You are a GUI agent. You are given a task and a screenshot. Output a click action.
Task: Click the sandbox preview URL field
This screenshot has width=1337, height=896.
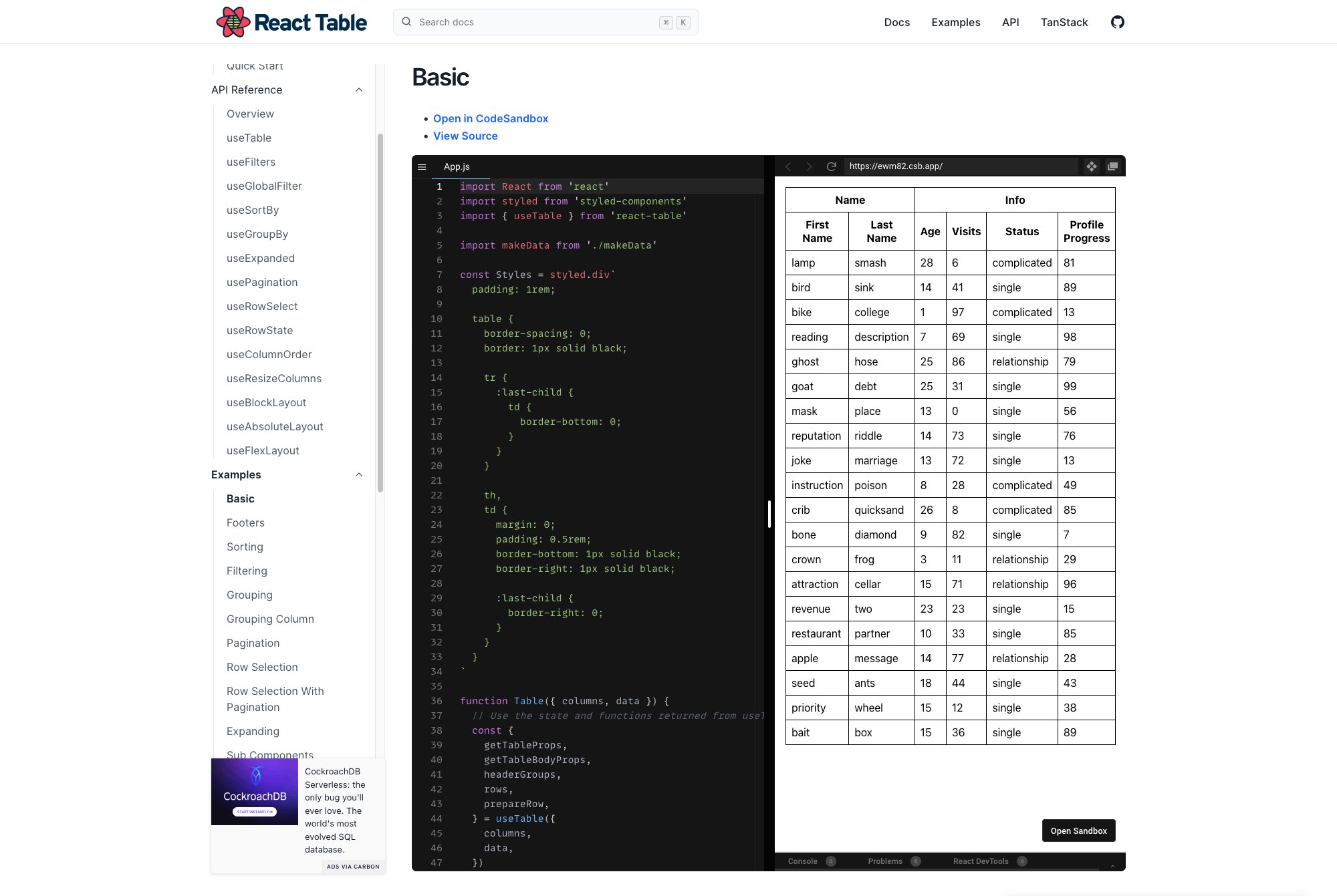coord(961,166)
